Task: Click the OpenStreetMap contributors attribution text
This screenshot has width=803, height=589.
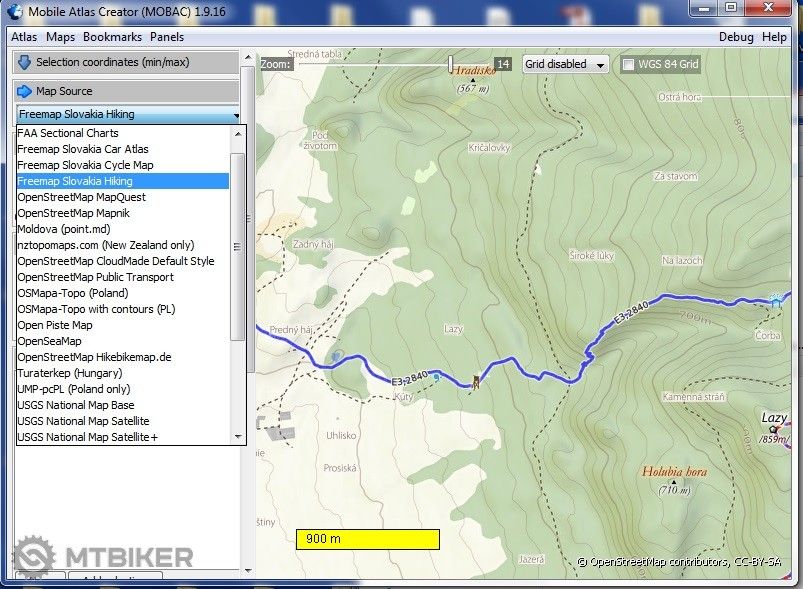Action: pyautogui.click(x=679, y=562)
